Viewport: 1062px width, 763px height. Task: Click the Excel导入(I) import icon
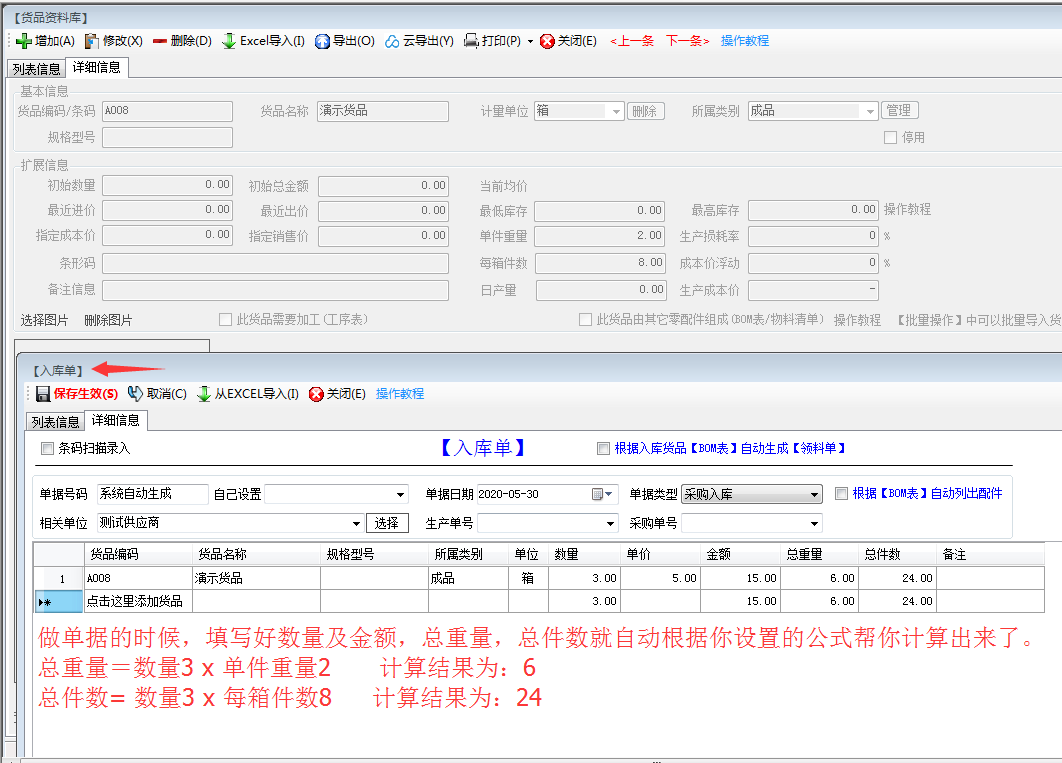229,41
